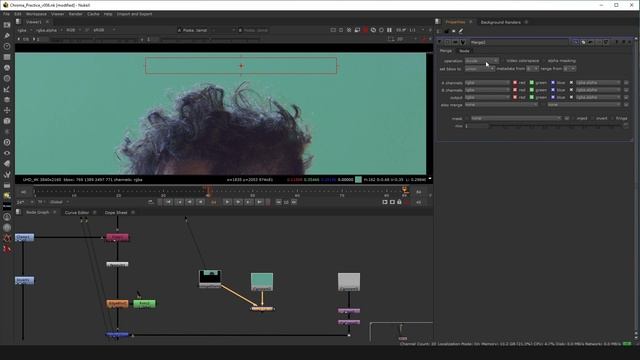Play the timeline backward
This screenshot has width=640, height=360.
point(200,202)
